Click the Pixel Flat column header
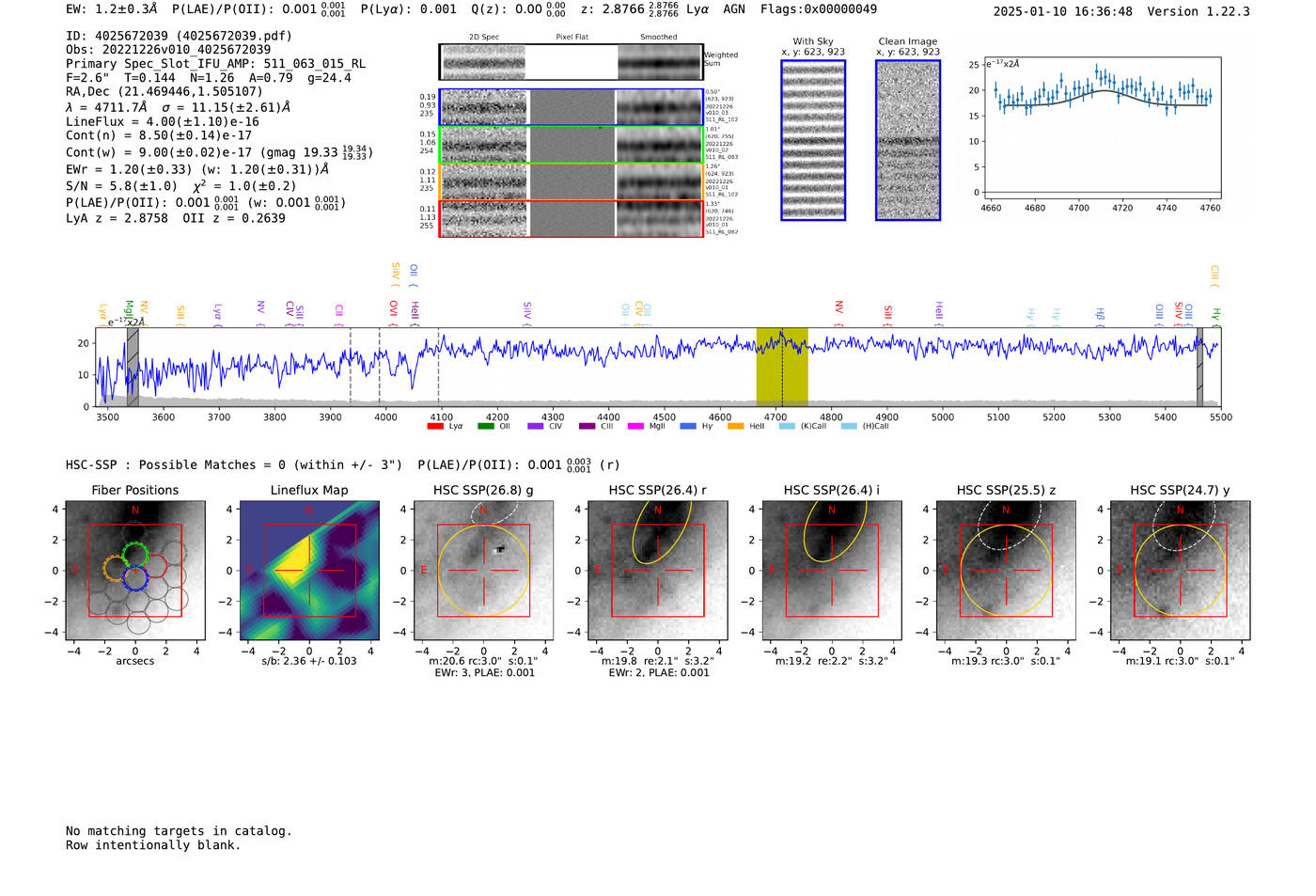1316x896 pixels. pyautogui.click(x=572, y=38)
